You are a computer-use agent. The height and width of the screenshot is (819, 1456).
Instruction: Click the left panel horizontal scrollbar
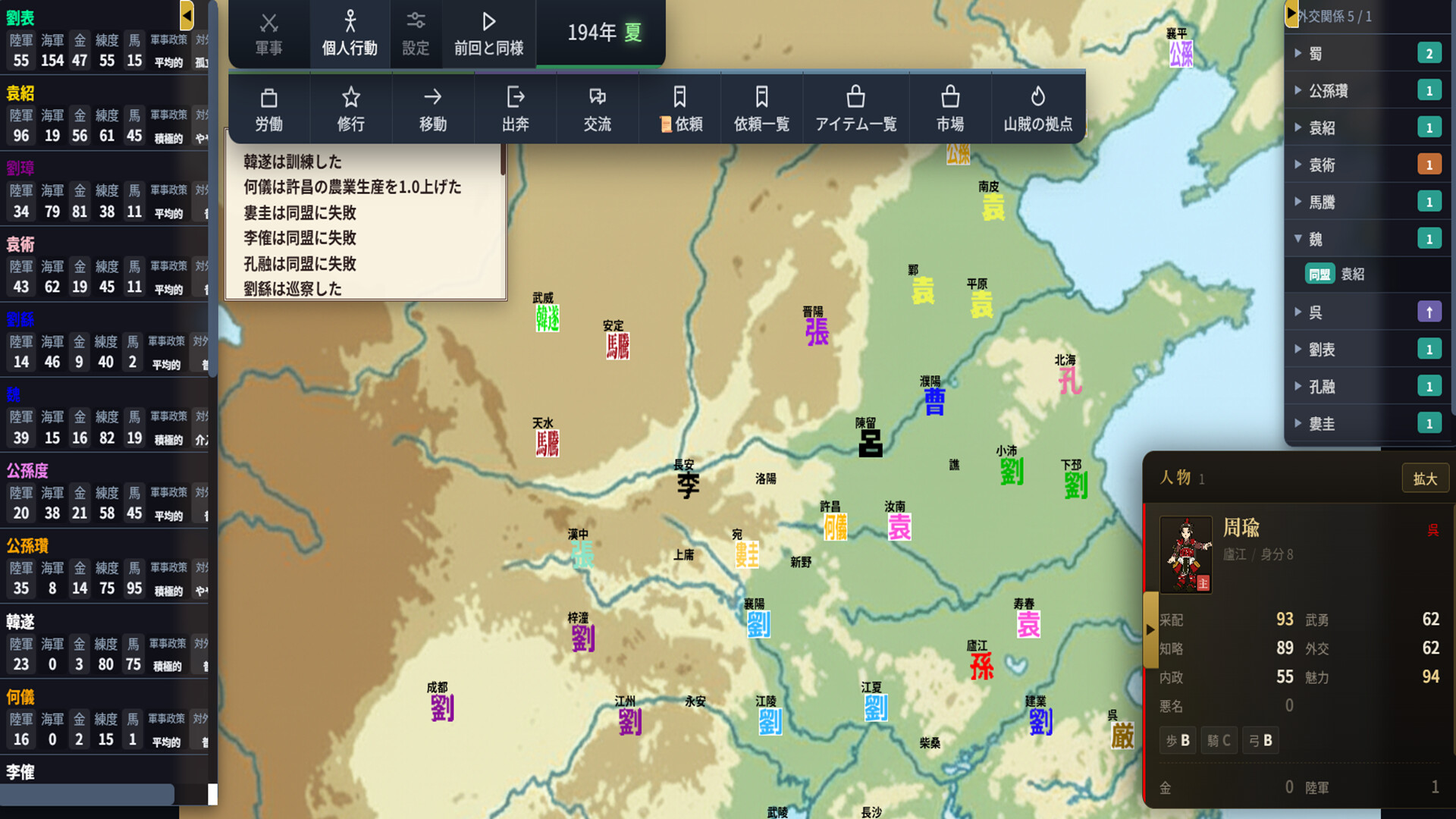point(87,794)
